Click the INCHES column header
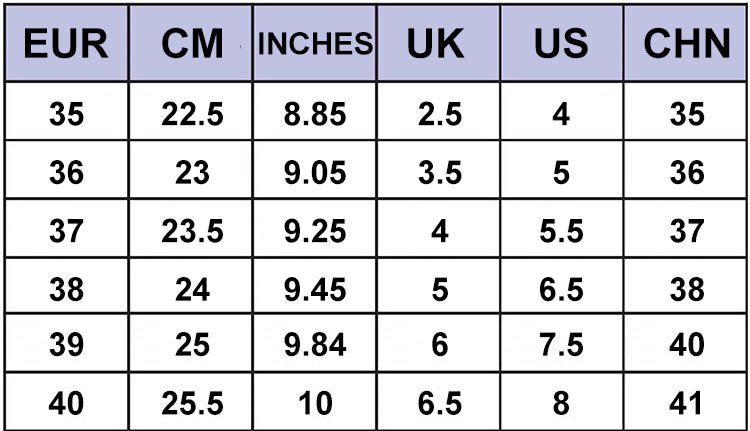 pyautogui.click(x=315, y=44)
